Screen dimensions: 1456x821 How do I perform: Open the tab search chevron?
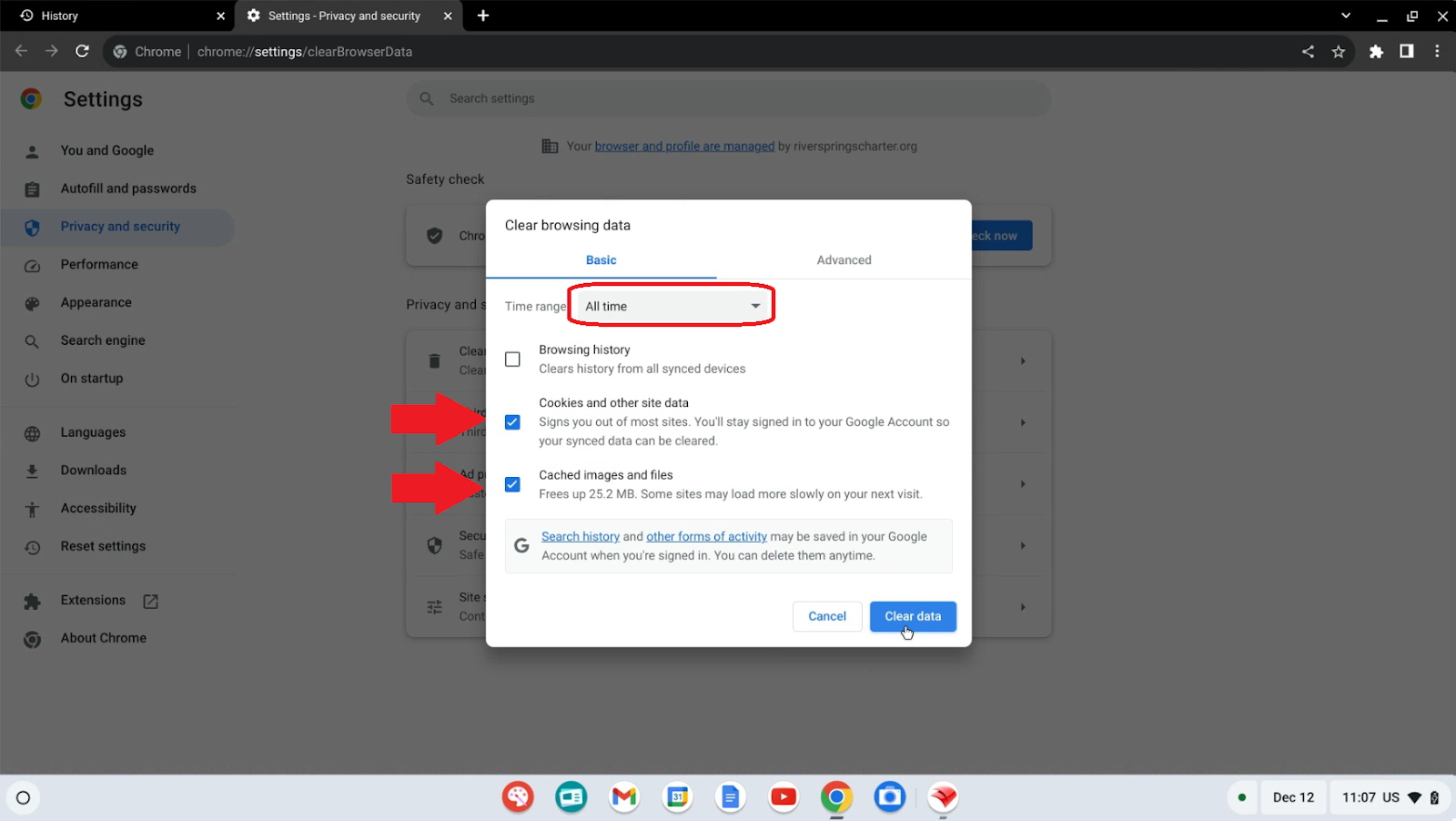1345,15
